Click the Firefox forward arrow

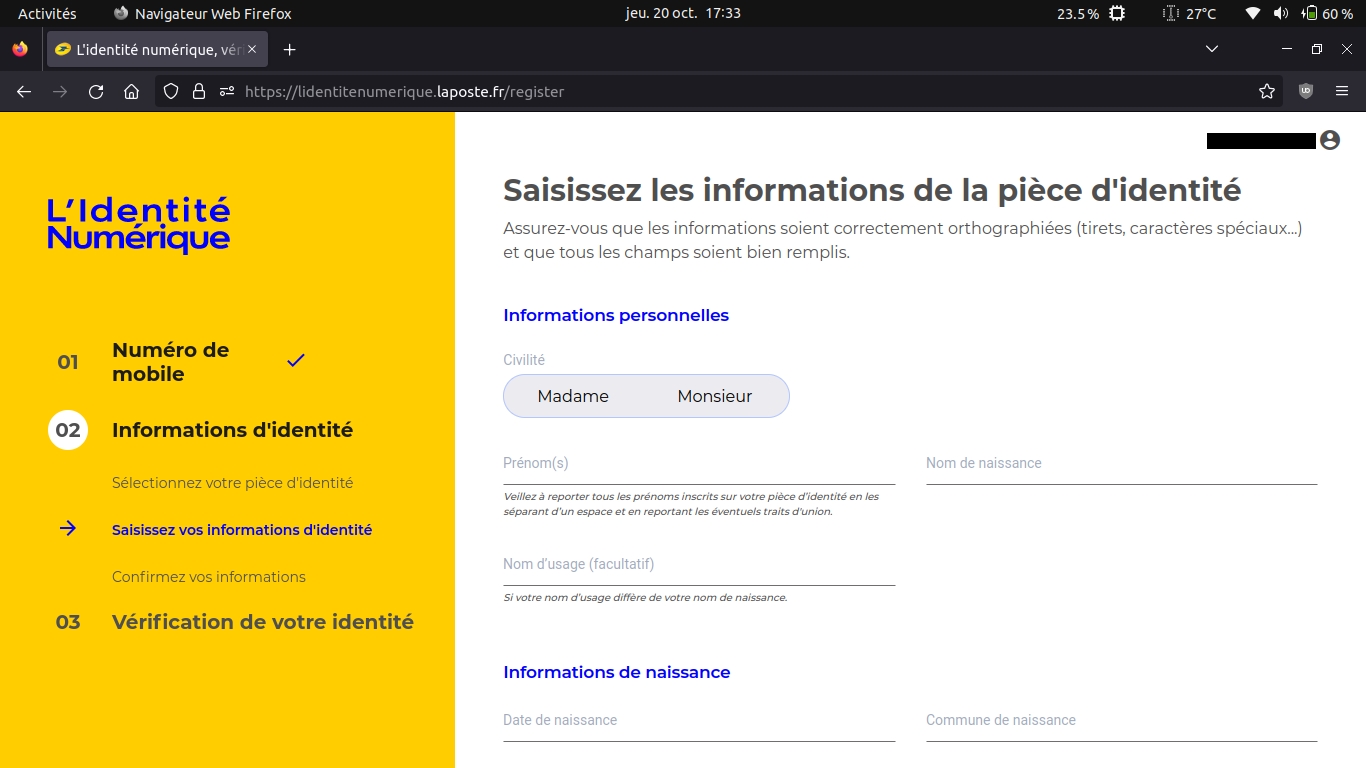(60, 92)
